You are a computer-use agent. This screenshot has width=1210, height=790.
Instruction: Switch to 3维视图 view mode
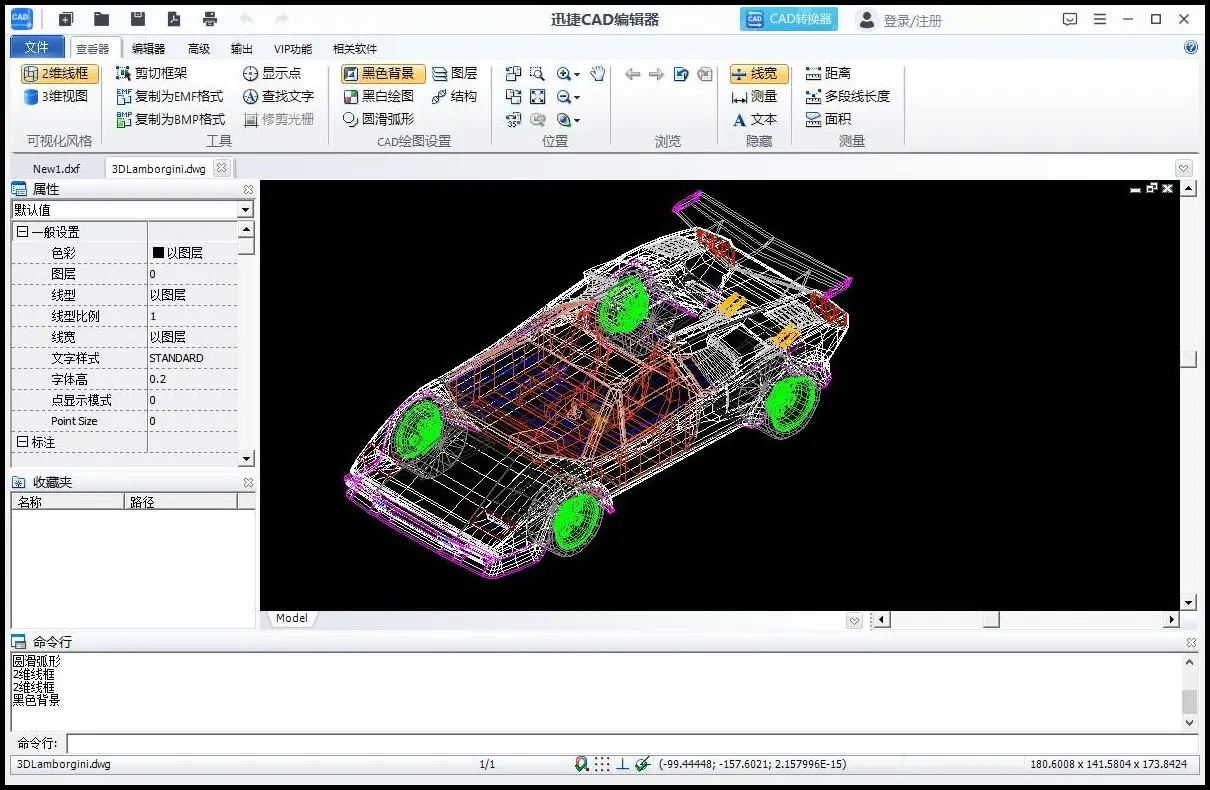56,96
